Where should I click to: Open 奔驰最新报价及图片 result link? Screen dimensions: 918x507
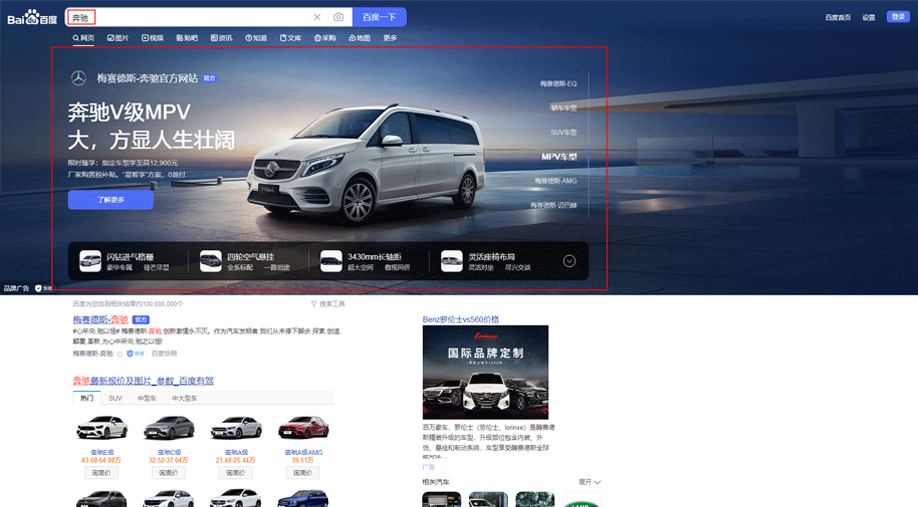pos(143,381)
